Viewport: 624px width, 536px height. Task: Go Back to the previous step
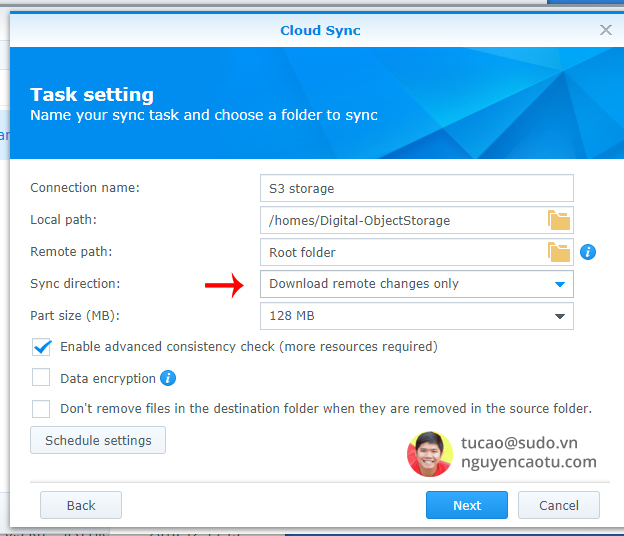point(81,505)
